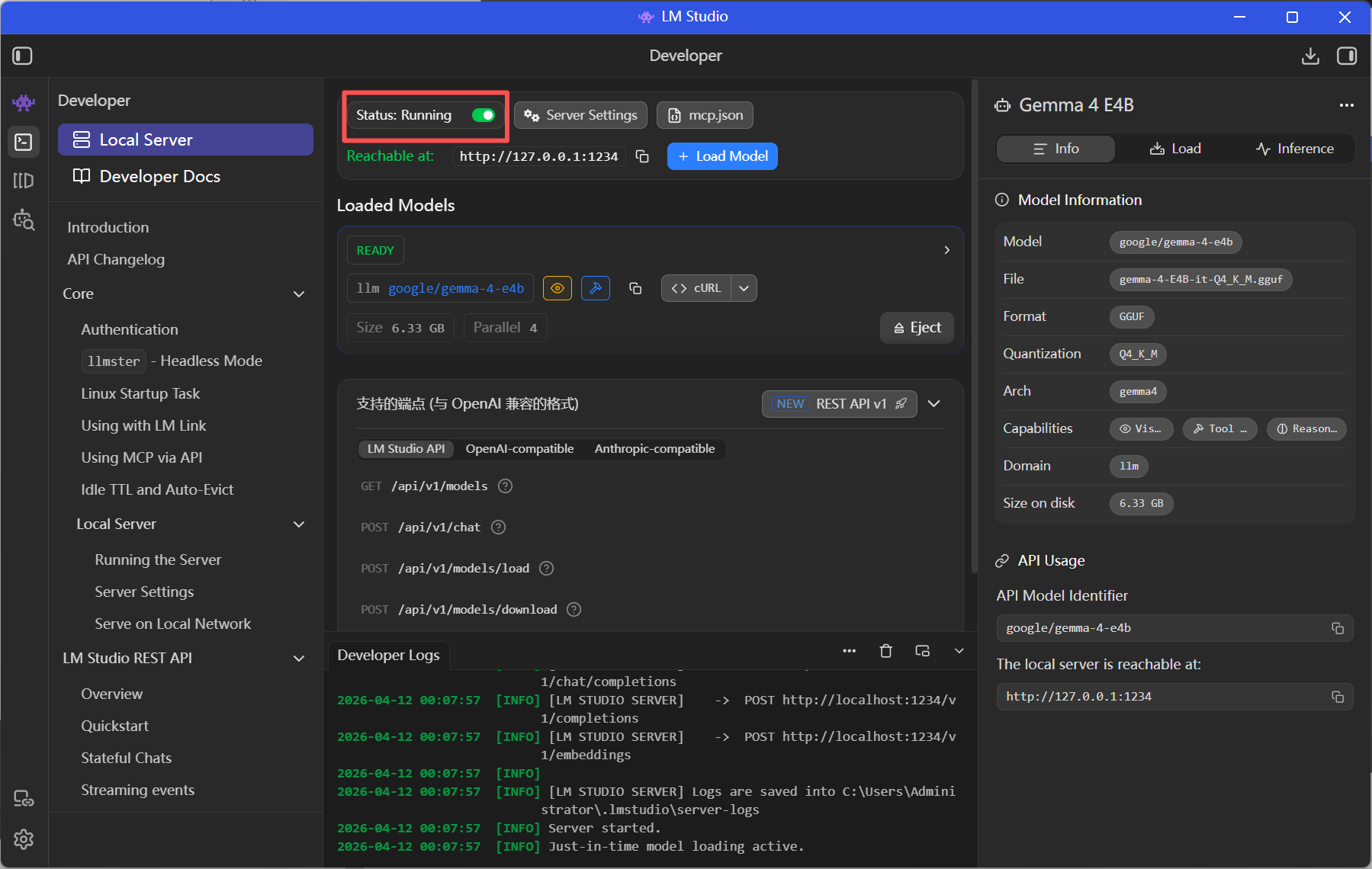Toggle the server Status Running switch
The image size is (1372, 869).
484,115
